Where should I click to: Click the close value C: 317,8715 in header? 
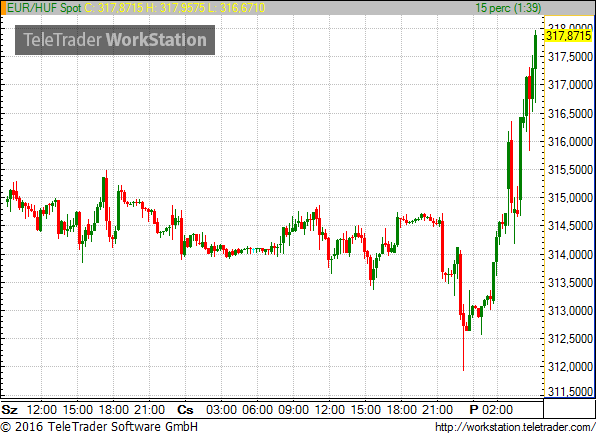(114, 8)
